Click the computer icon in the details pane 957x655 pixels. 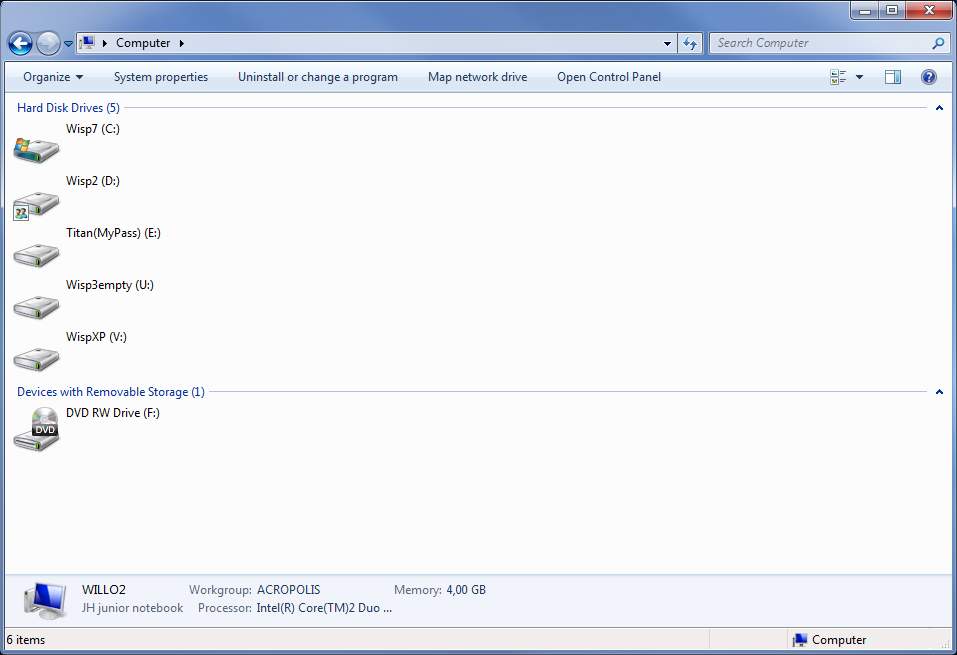(x=41, y=597)
